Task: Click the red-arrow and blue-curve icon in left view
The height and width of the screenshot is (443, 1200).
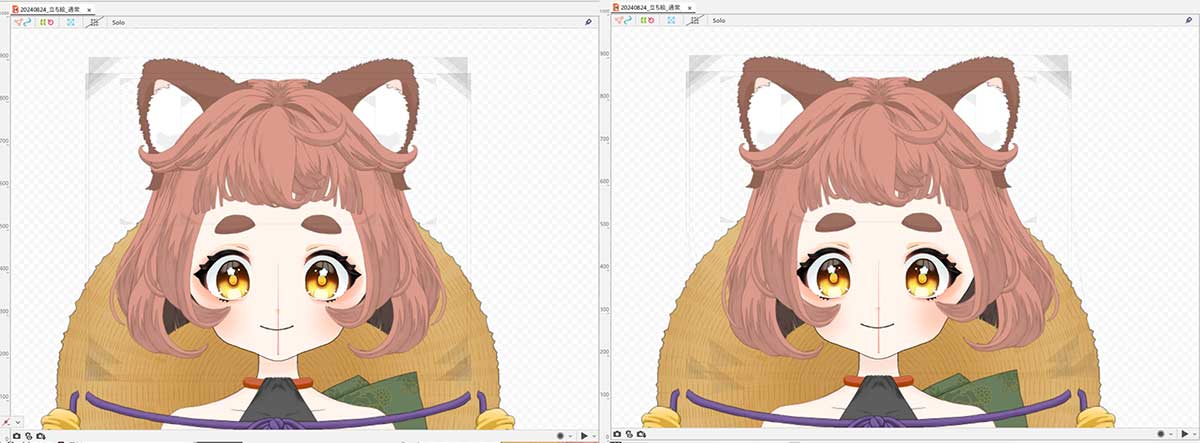Action: 23,22
